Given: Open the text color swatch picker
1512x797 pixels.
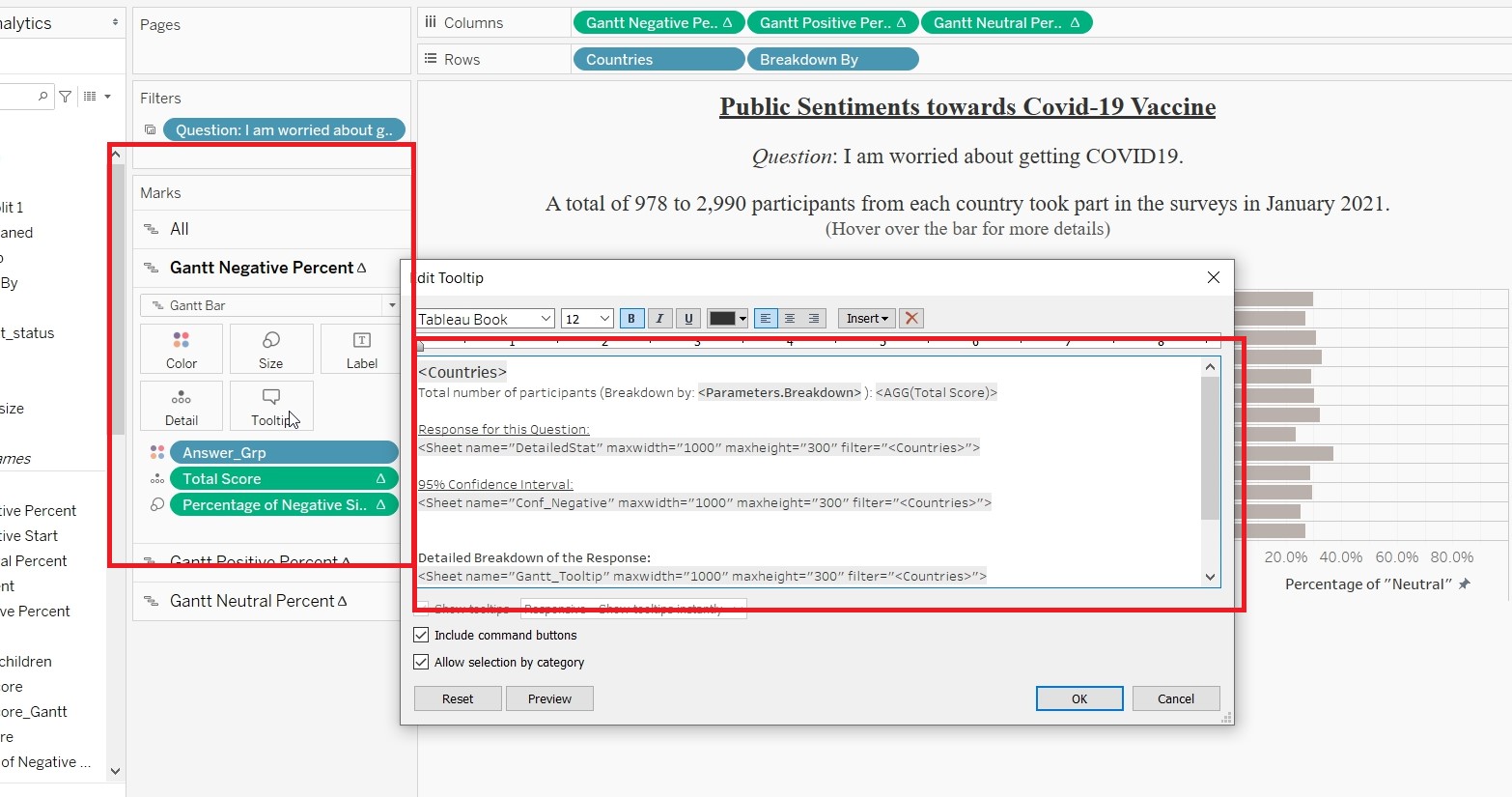Looking at the screenshot, I should 728,319.
